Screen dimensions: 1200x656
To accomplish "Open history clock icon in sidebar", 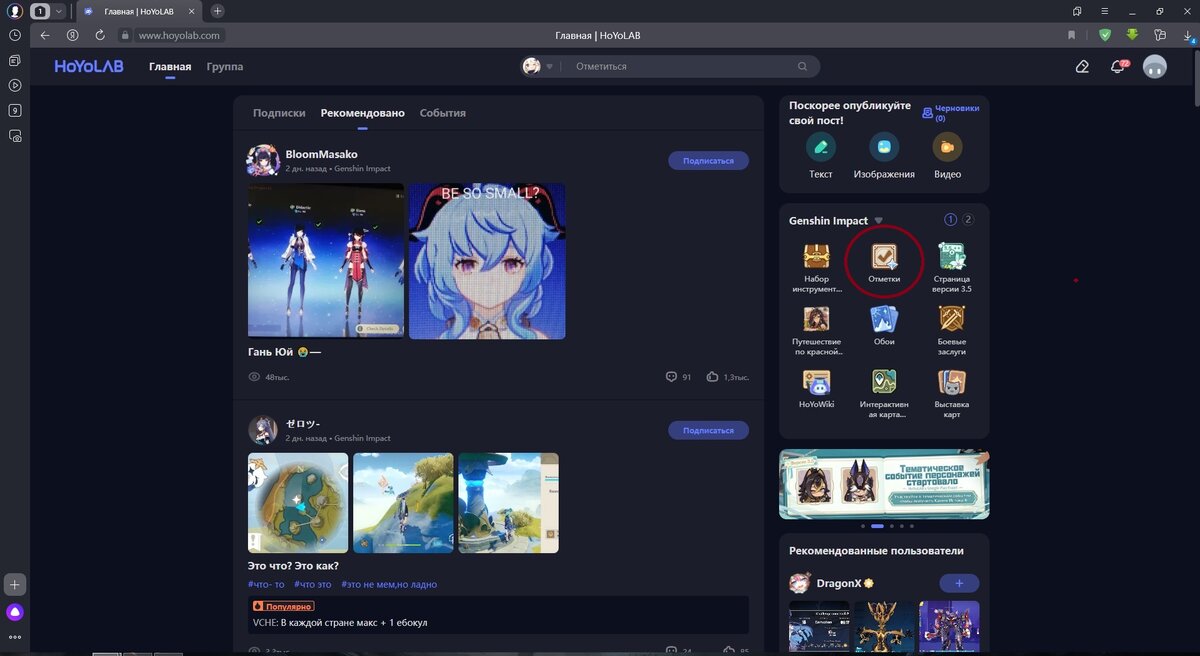I will tap(15, 35).
